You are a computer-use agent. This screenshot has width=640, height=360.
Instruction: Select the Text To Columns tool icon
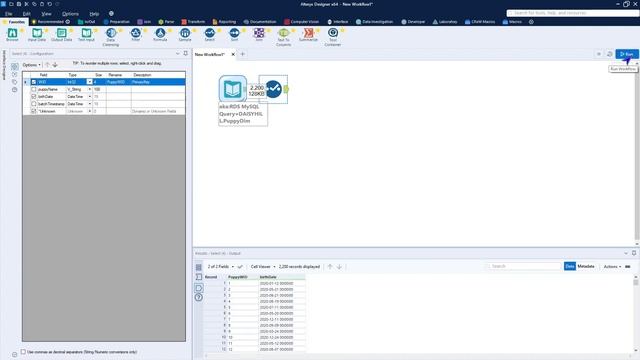click(x=283, y=33)
